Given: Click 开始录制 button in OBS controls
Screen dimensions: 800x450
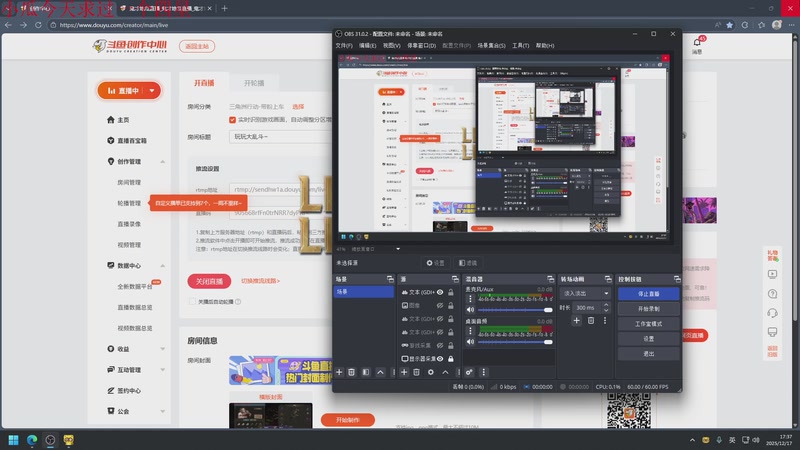Looking at the screenshot, I should (648, 309).
